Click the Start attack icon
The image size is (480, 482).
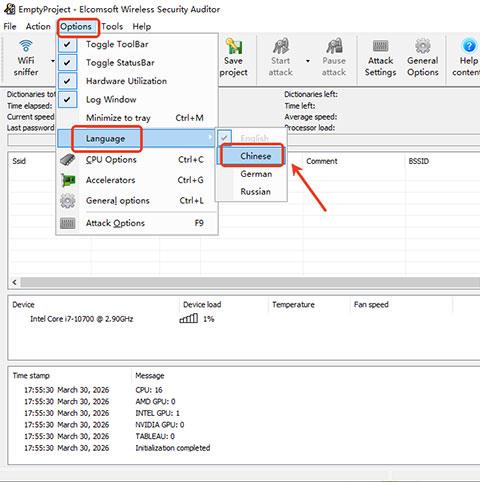[x=281, y=46]
